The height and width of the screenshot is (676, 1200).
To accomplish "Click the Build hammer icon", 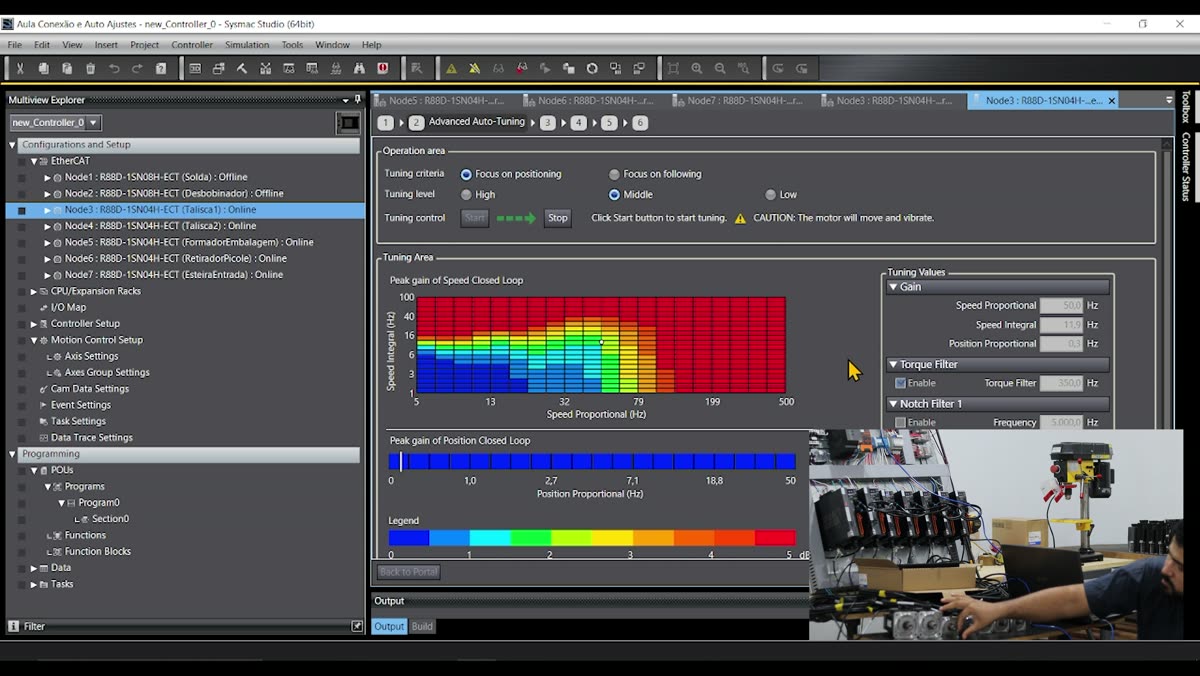I will [242, 68].
